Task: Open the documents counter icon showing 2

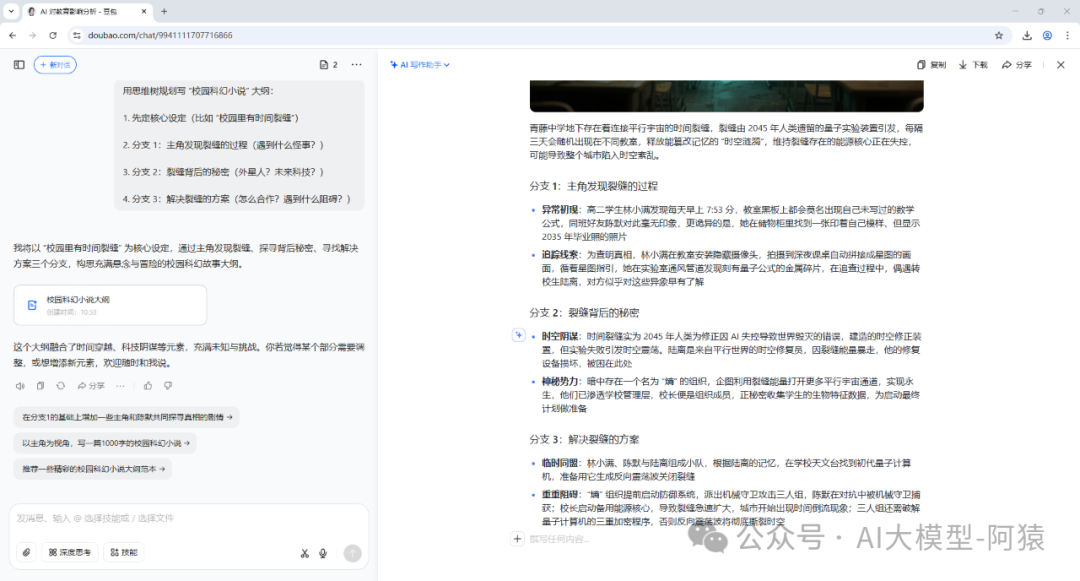Action: point(329,65)
